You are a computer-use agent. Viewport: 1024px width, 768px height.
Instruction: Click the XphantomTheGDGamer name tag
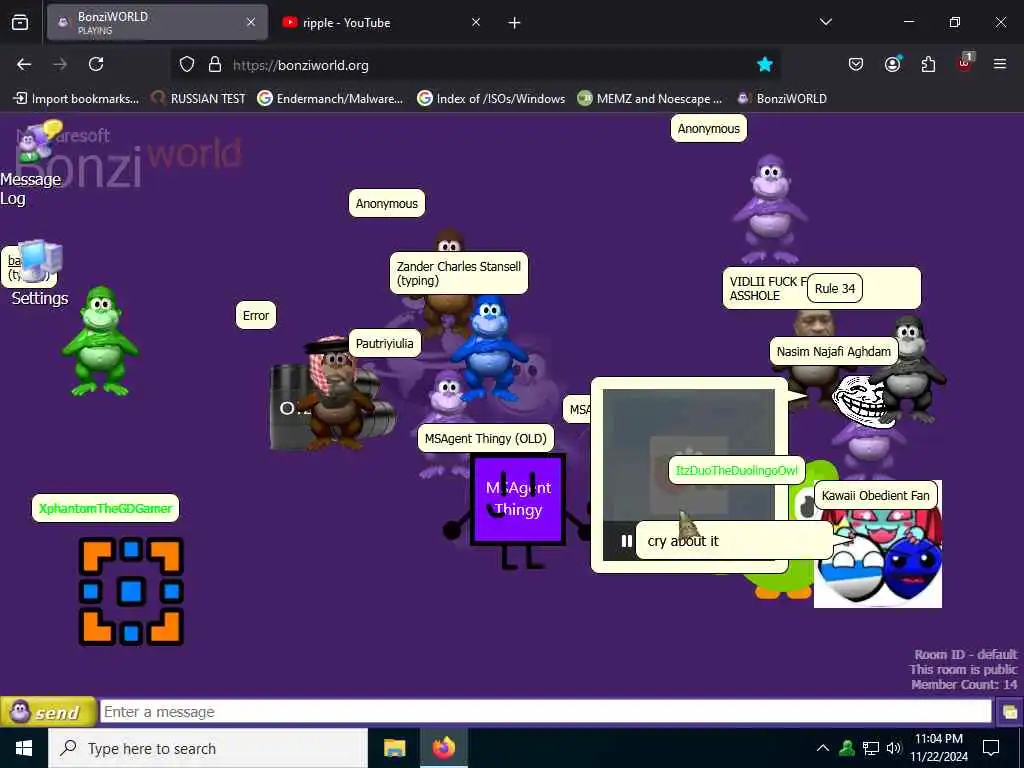coord(105,508)
